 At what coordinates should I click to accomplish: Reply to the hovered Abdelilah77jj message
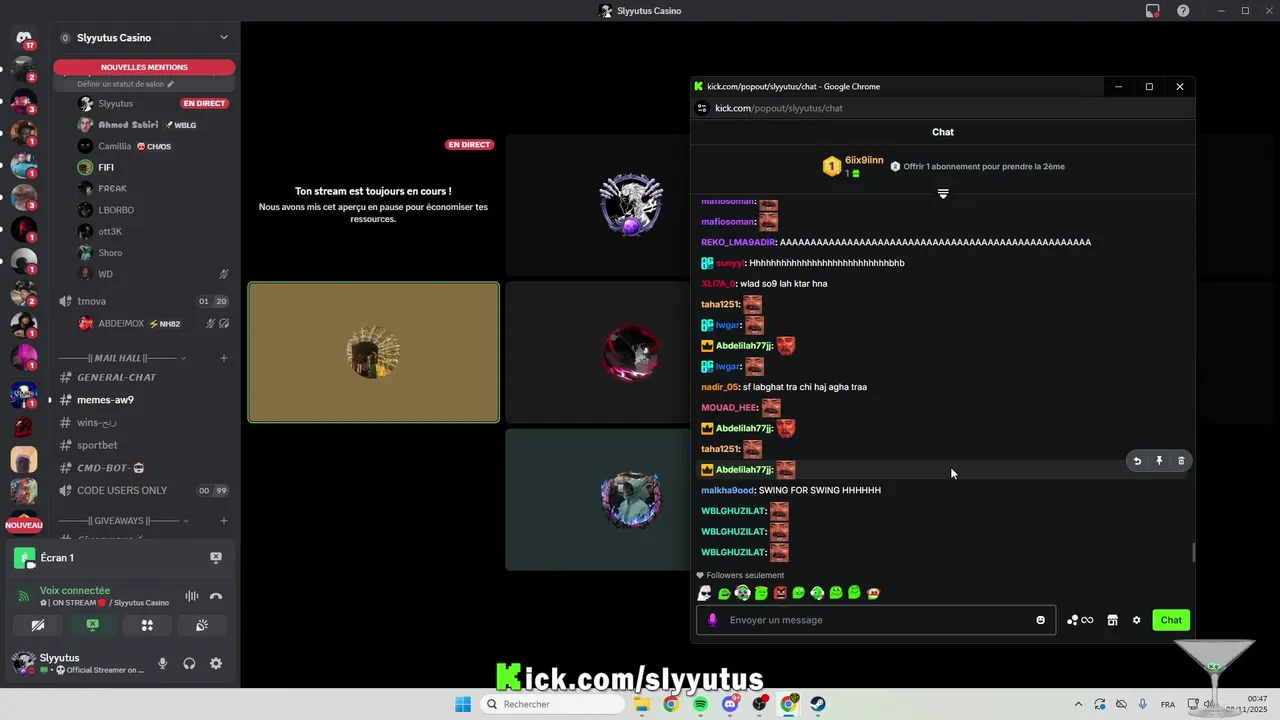point(1137,461)
